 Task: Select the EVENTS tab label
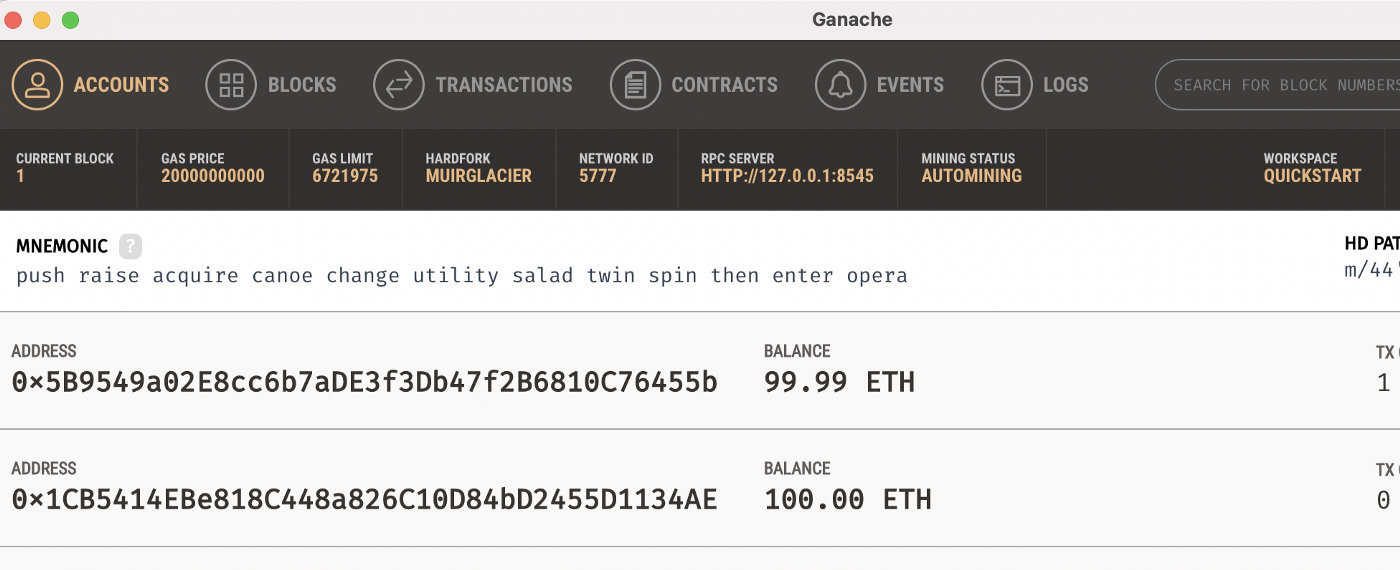pyautogui.click(x=910, y=85)
